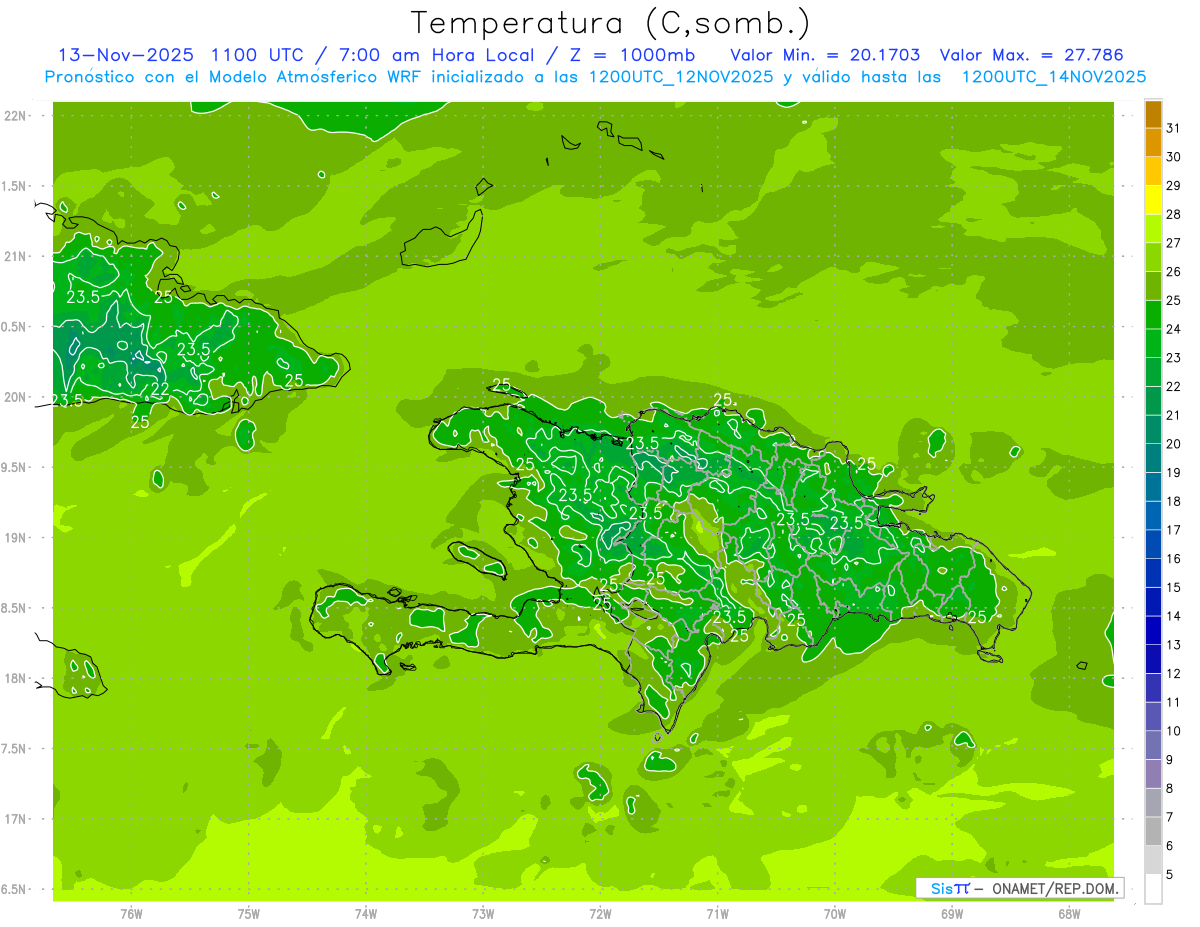Image resolution: width=1200 pixels, height=927 pixels.
Task: Pick legend color band between 5 and 6
Action: point(1153,861)
